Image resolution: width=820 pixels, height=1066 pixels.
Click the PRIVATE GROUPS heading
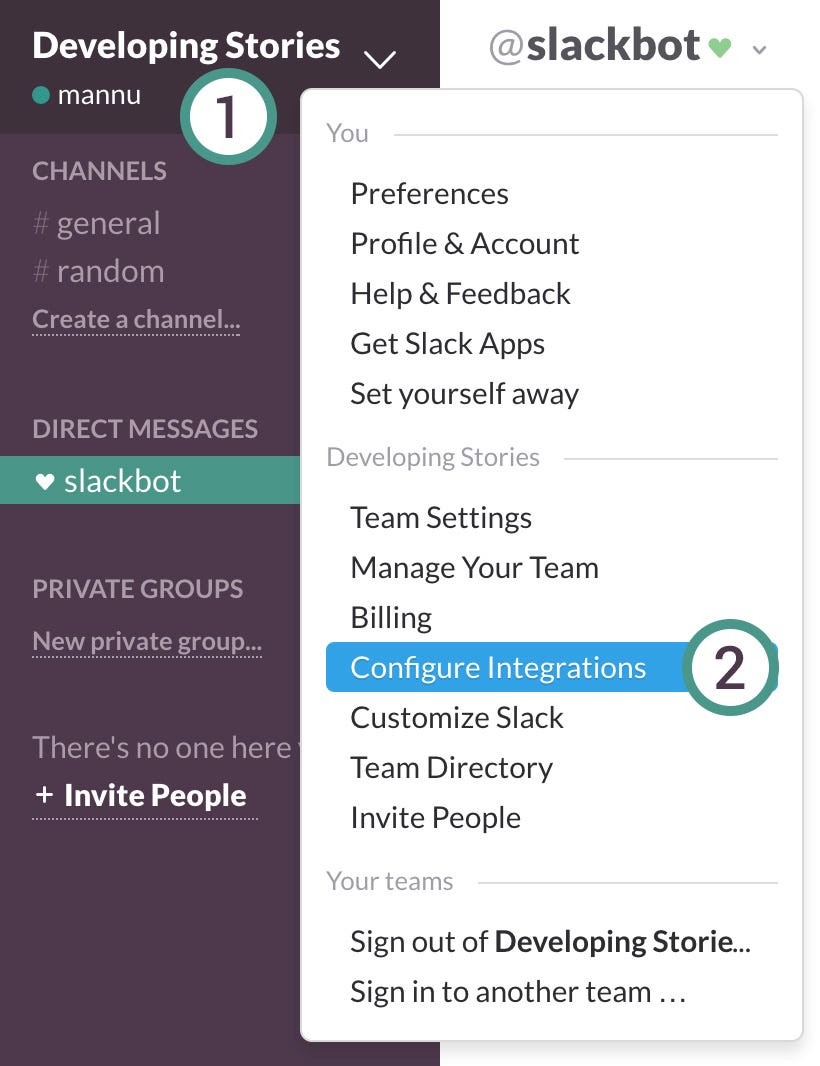(x=137, y=589)
